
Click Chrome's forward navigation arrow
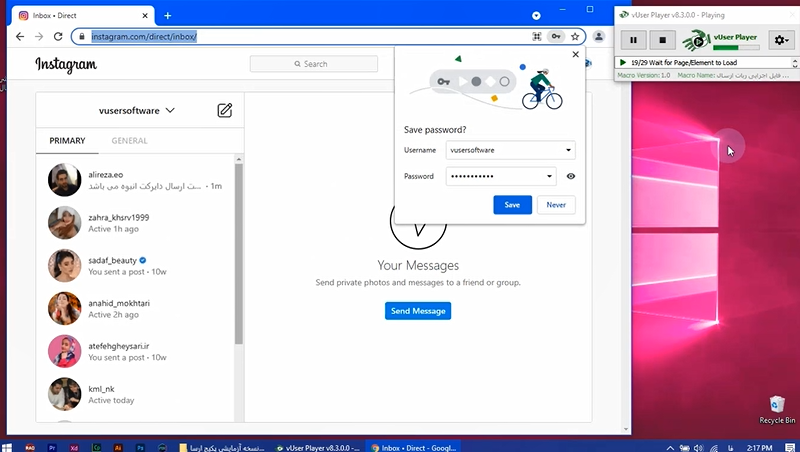39,36
